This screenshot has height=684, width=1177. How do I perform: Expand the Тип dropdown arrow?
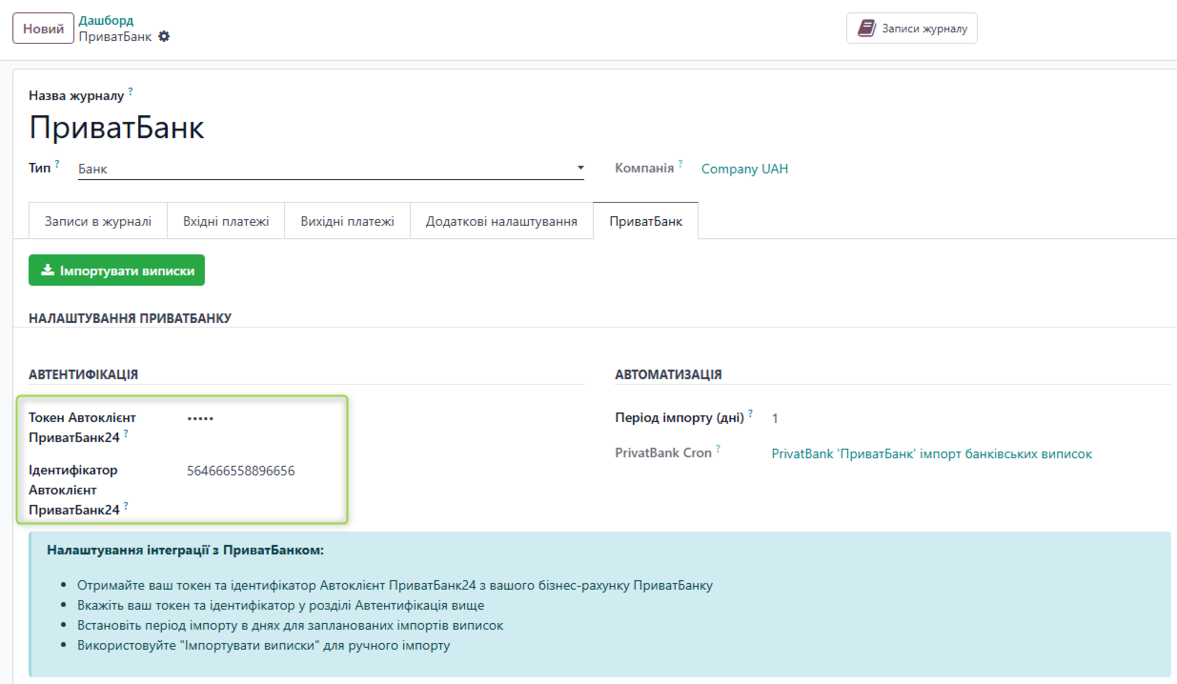click(x=579, y=167)
